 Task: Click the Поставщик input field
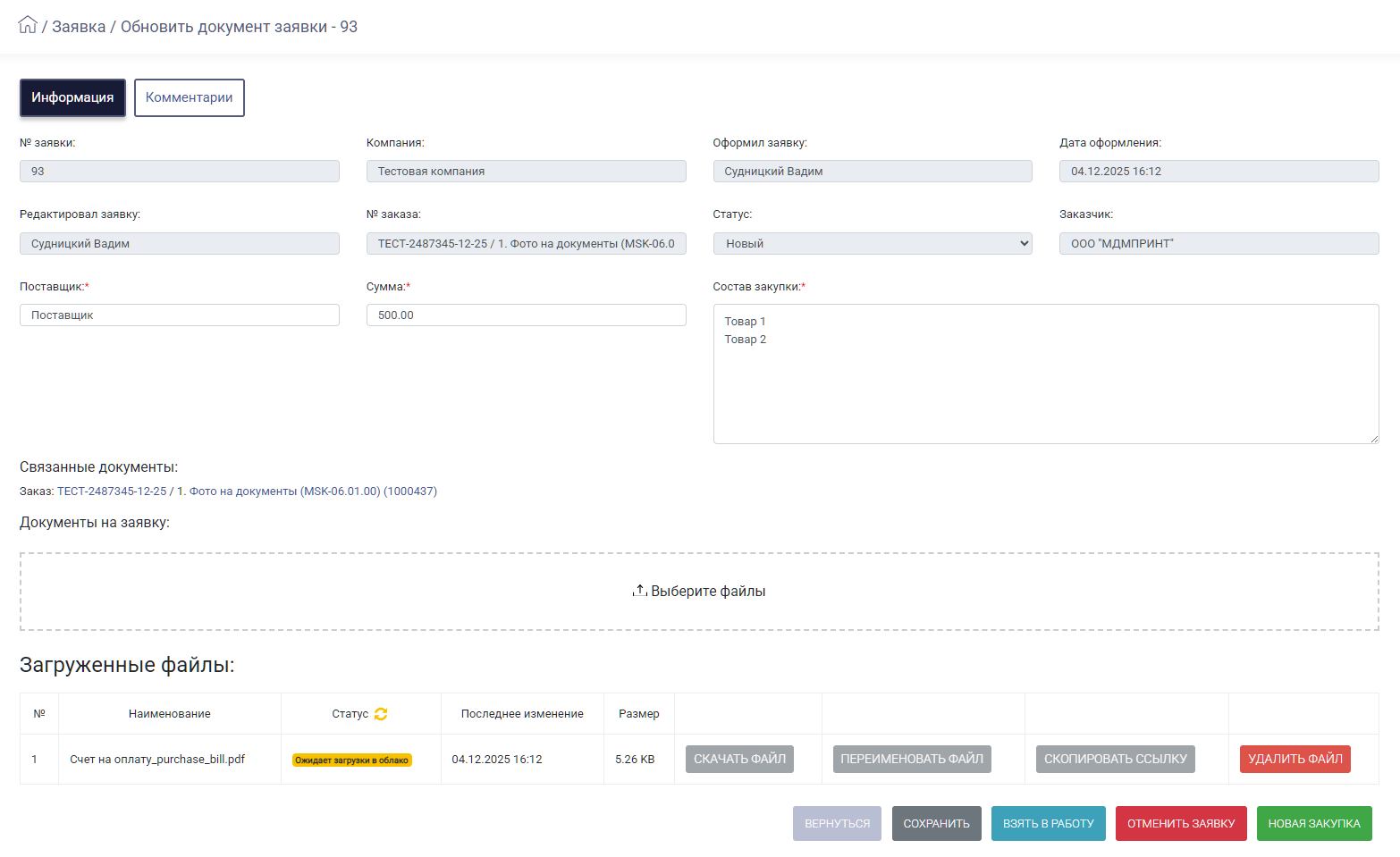coord(179,315)
